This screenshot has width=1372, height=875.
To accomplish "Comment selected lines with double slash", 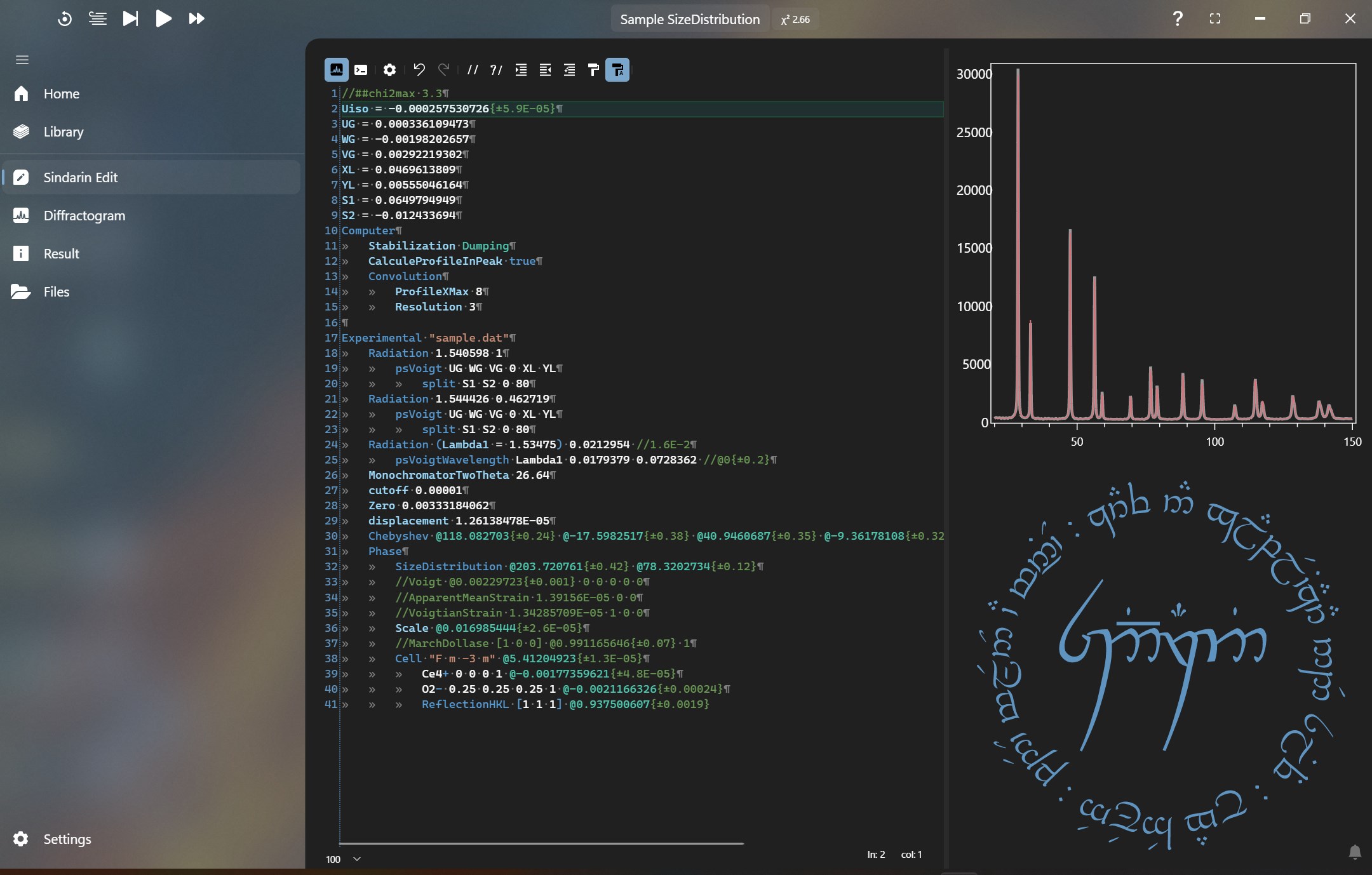I will coord(472,70).
